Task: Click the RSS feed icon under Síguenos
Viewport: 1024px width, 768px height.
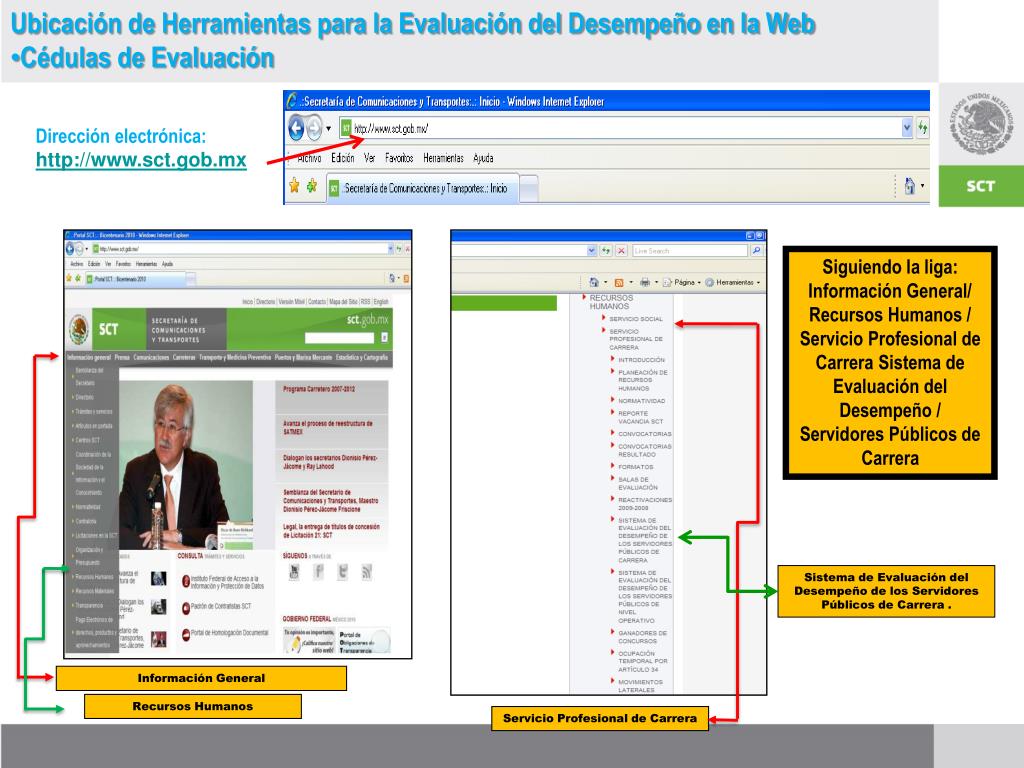Action: 366,572
